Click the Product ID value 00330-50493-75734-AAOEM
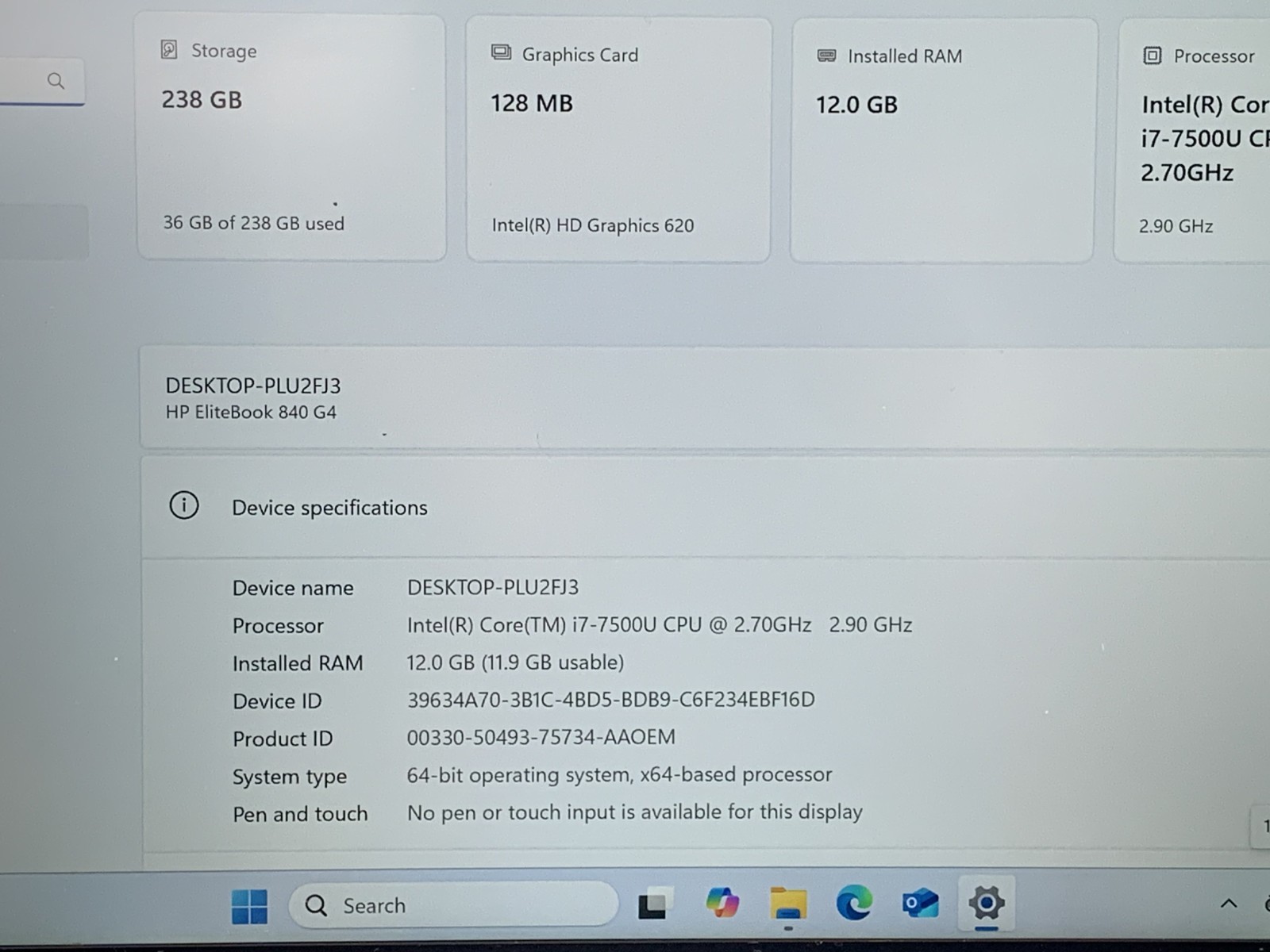Image resolution: width=1270 pixels, height=952 pixels. (541, 737)
